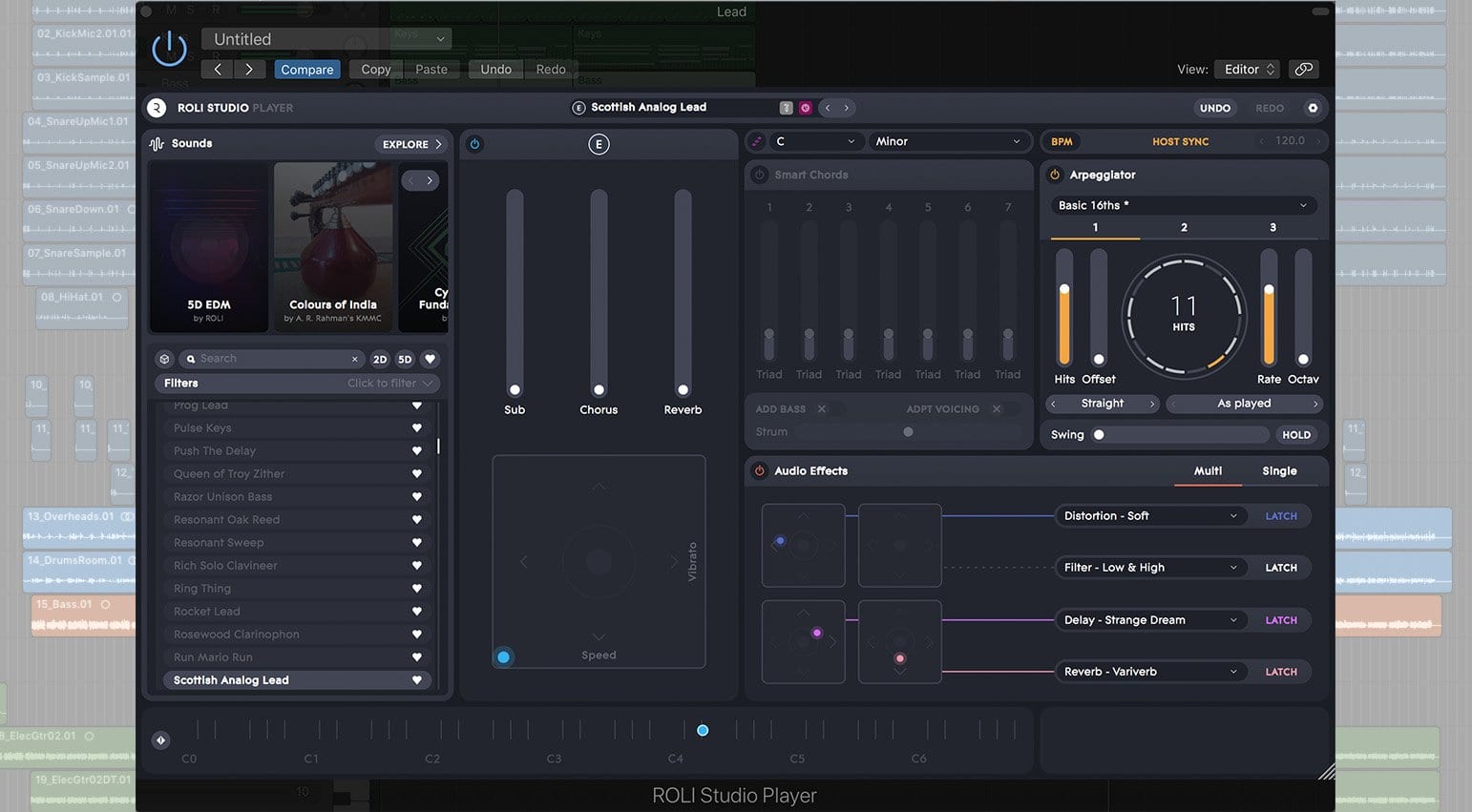The height and width of the screenshot is (812, 1472).
Task: Favorite the Razor Unison Bass heart
Action: [416, 496]
